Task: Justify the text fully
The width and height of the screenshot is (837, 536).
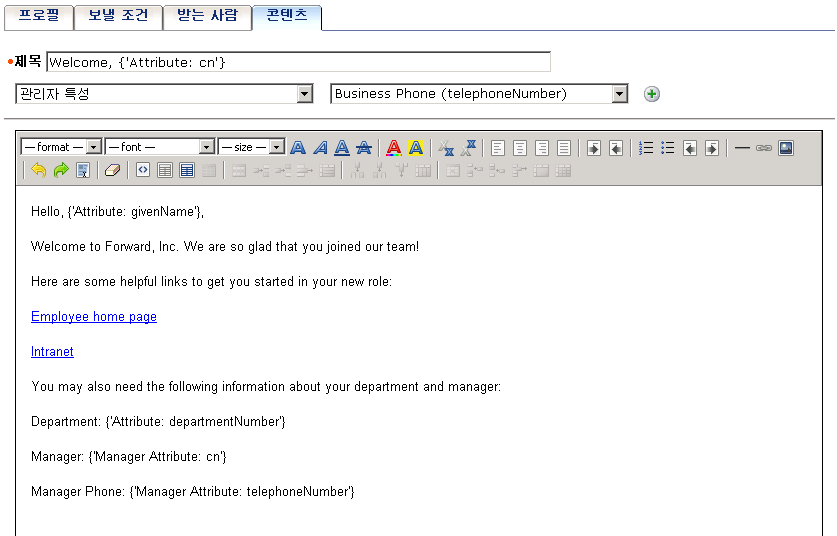Action: point(564,148)
